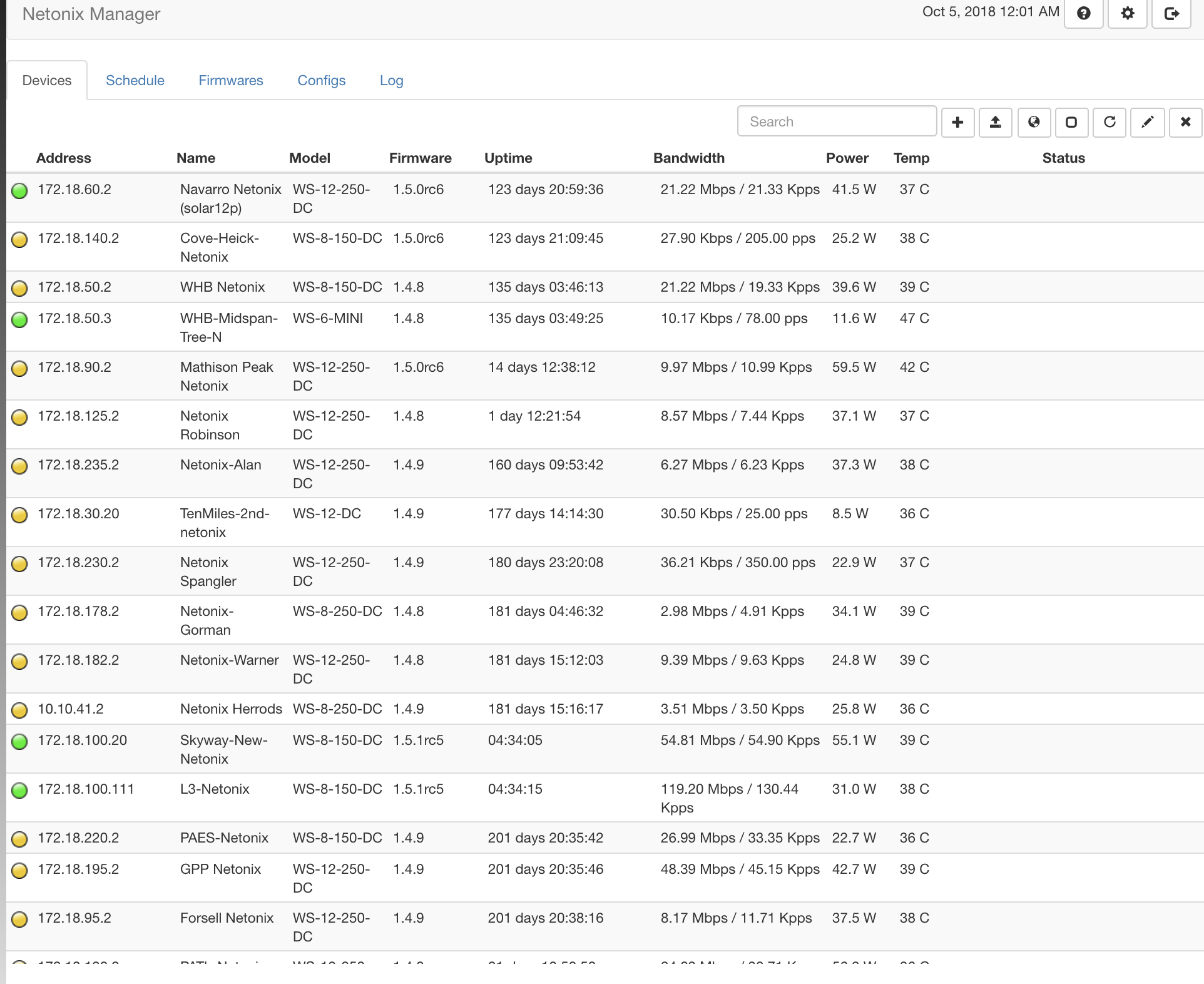The height and width of the screenshot is (984, 1204).
Task: Click the globe icon button
Action: click(1034, 122)
